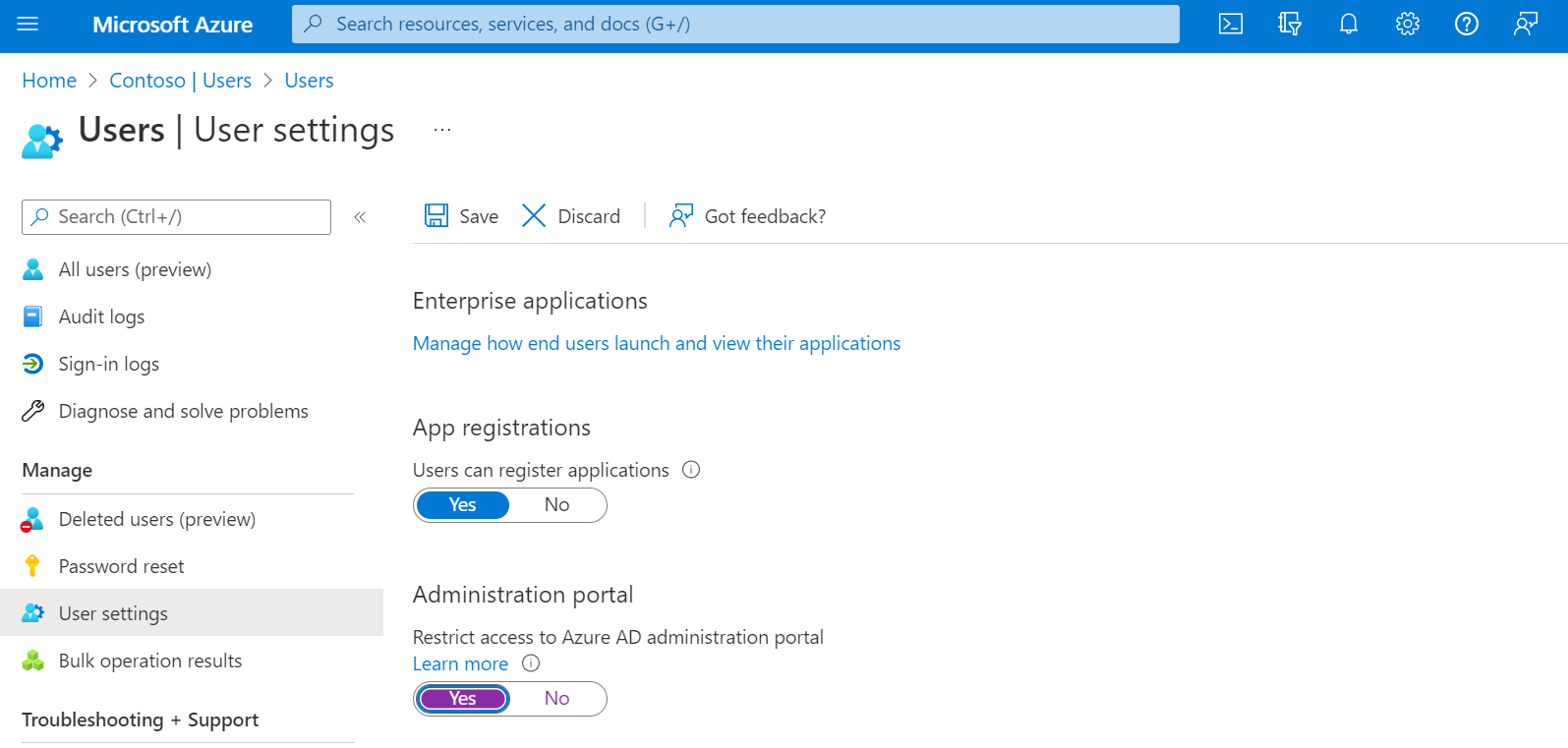Screen dimensions: 1568x748
Task: Click Restrict access to Azure AD label
Action: [618, 637]
